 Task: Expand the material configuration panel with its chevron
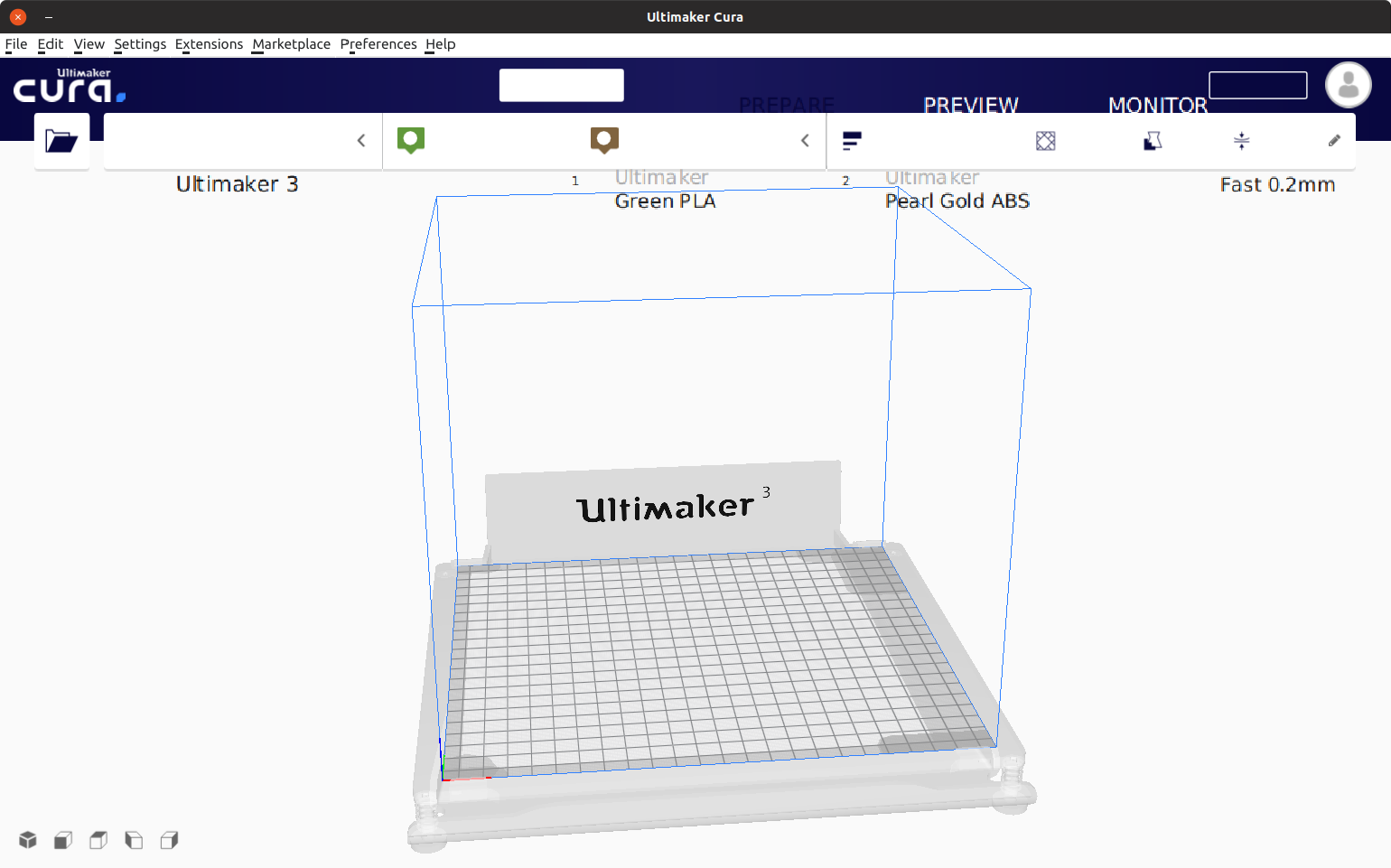click(804, 140)
